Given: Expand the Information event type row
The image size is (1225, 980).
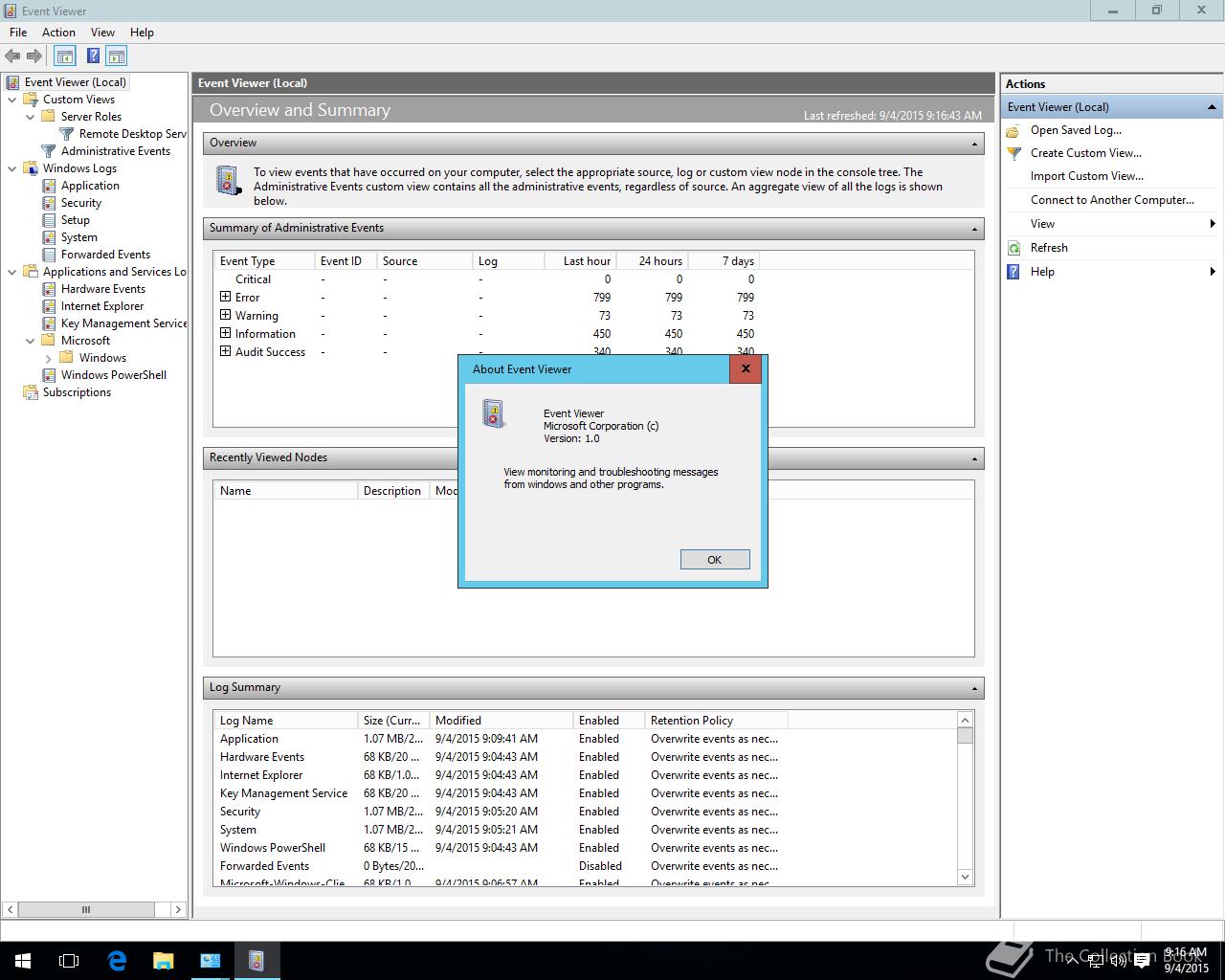Looking at the screenshot, I should point(226,333).
